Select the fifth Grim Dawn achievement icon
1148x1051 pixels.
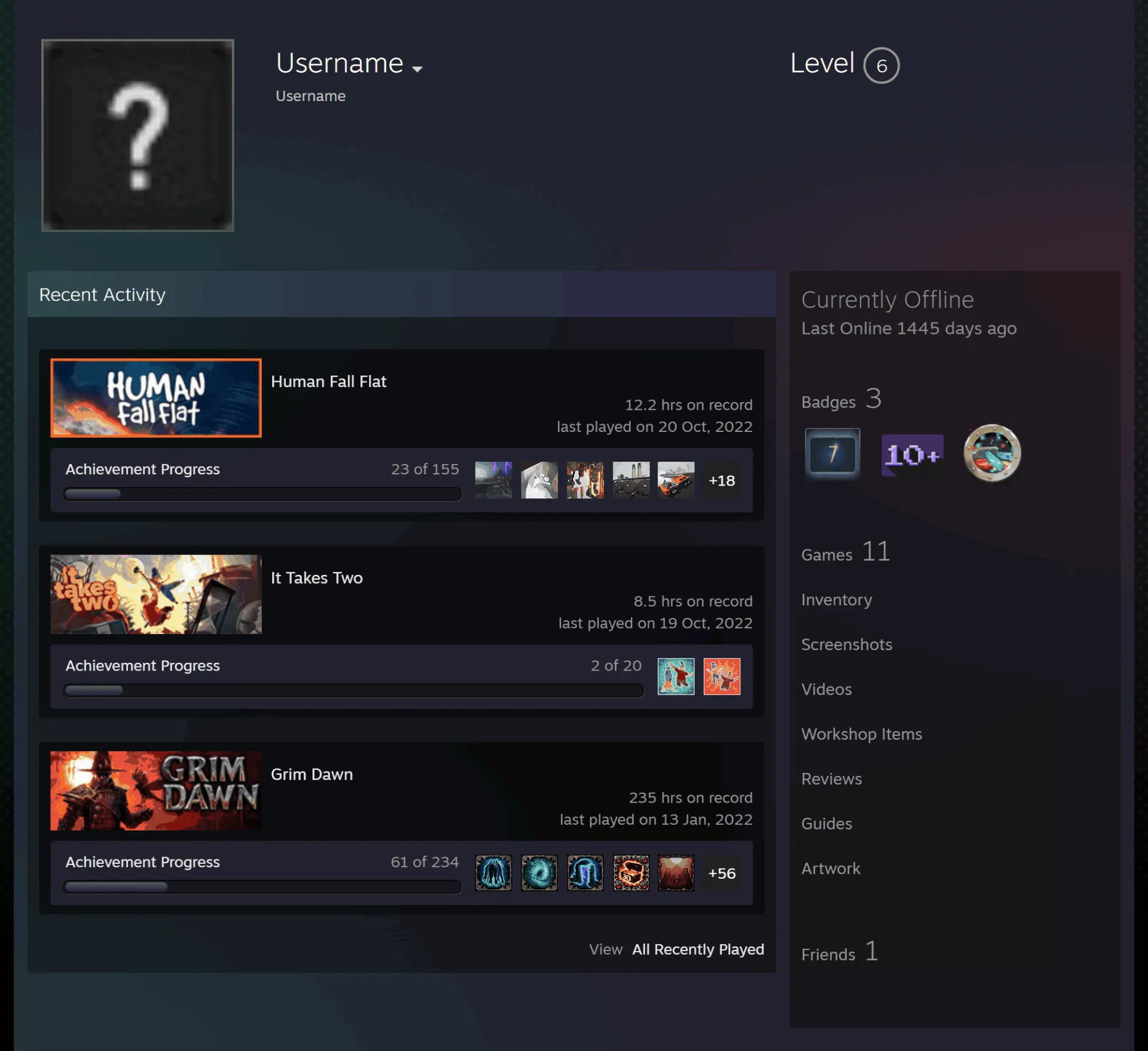[x=676, y=873]
